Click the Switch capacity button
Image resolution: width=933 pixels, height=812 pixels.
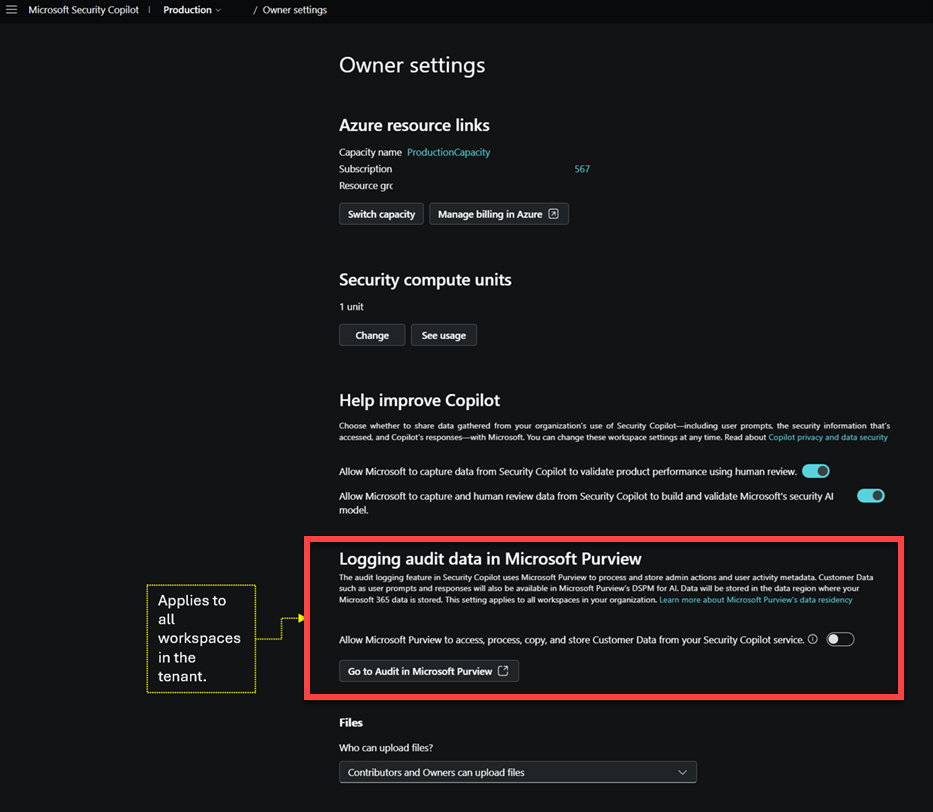(x=381, y=214)
